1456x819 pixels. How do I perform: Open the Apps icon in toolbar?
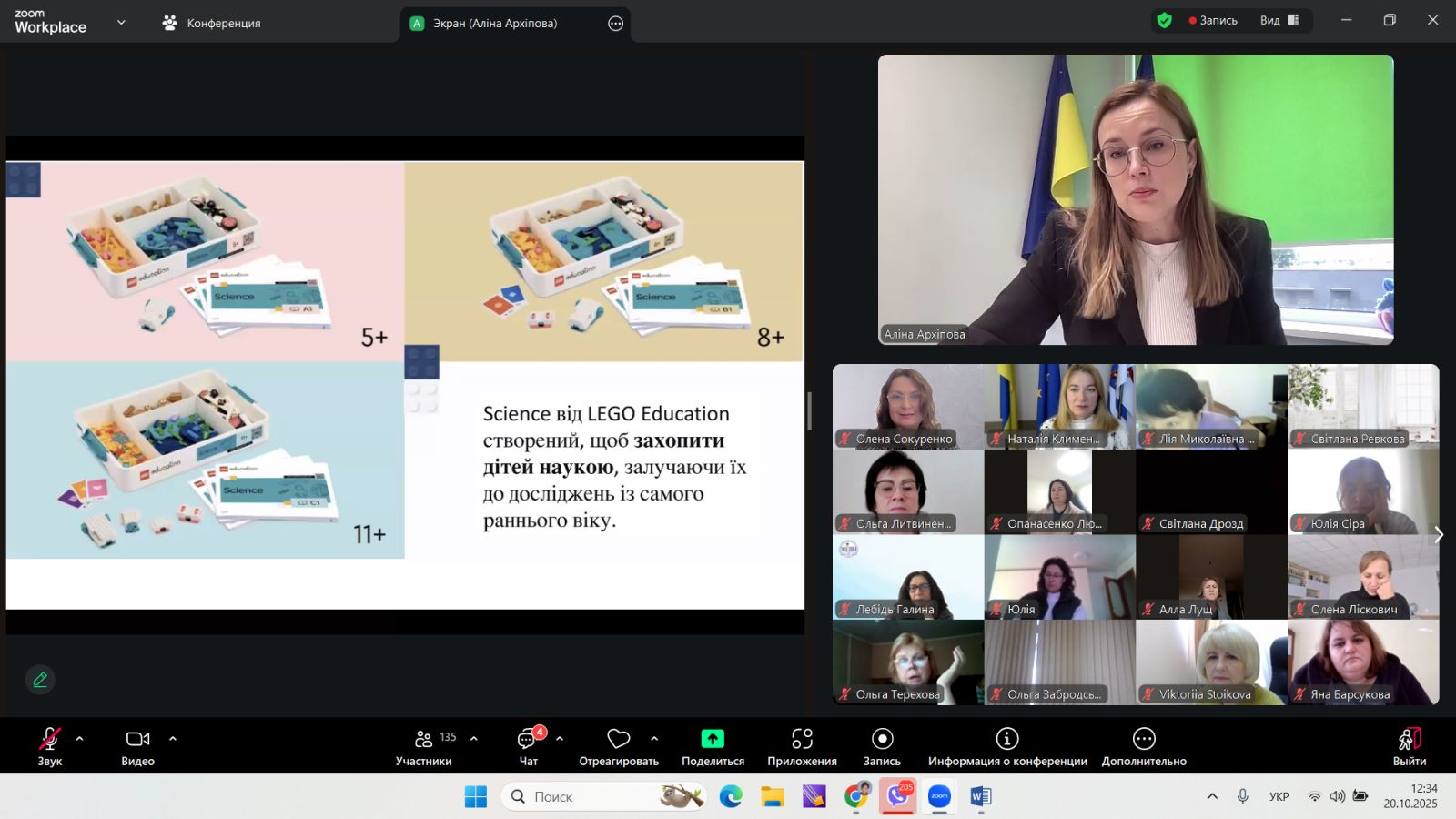coord(802,739)
